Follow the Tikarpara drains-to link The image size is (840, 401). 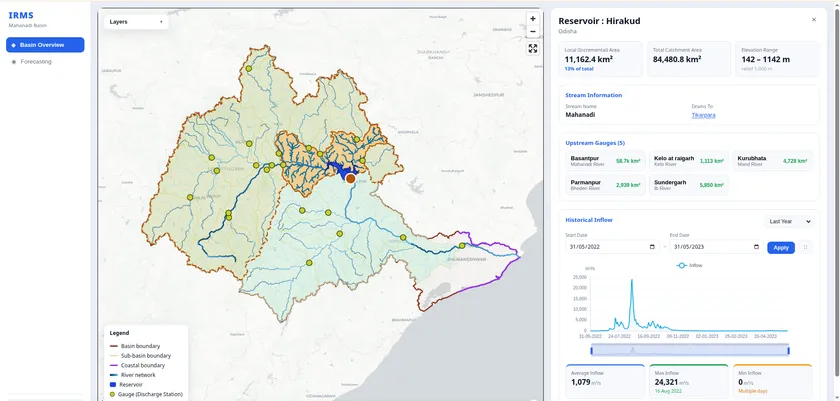[703, 115]
